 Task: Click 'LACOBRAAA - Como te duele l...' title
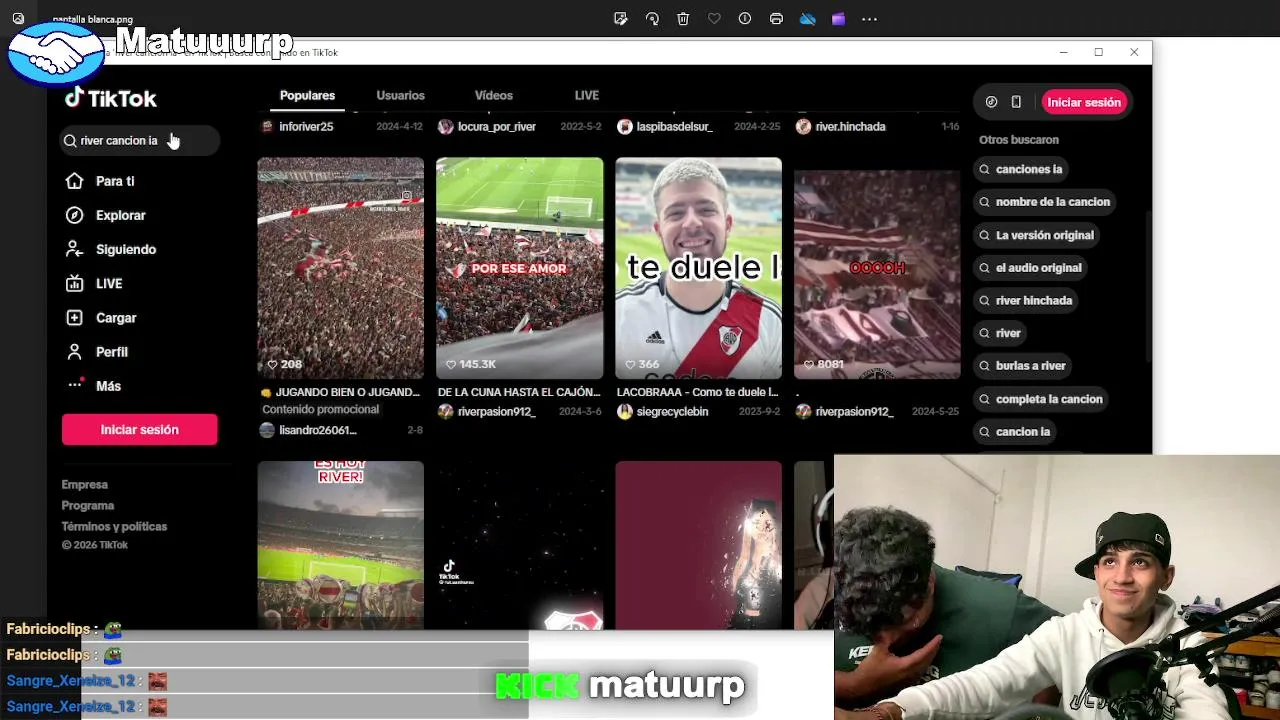point(697,393)
